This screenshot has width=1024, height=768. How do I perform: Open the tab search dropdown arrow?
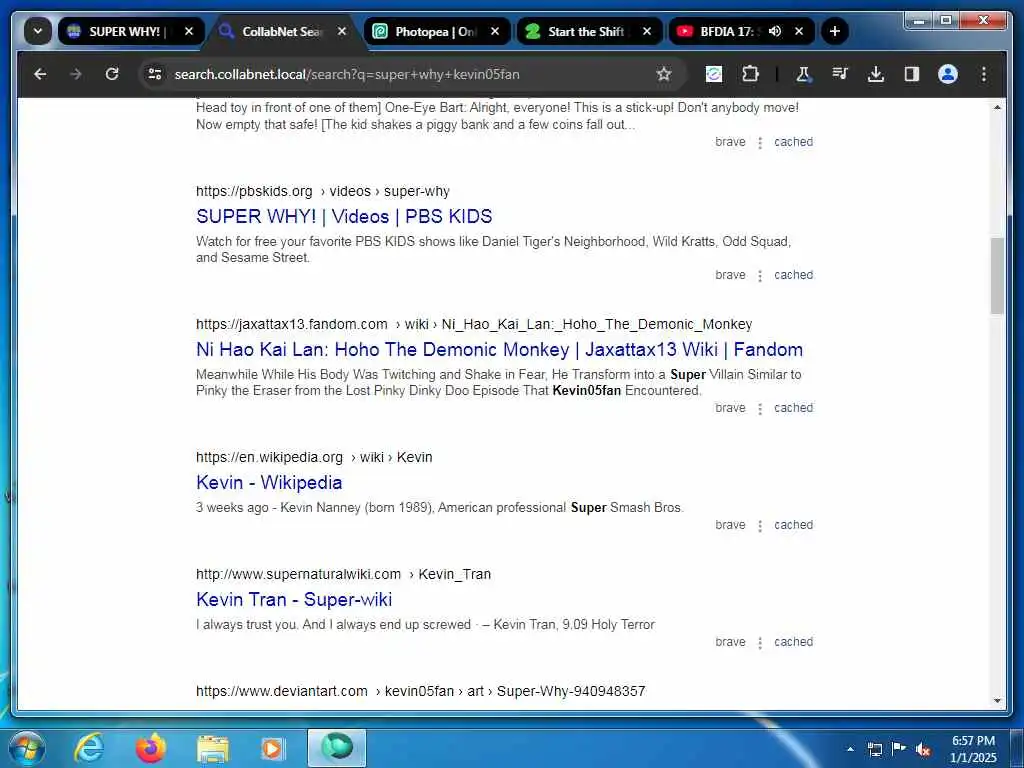37,31
